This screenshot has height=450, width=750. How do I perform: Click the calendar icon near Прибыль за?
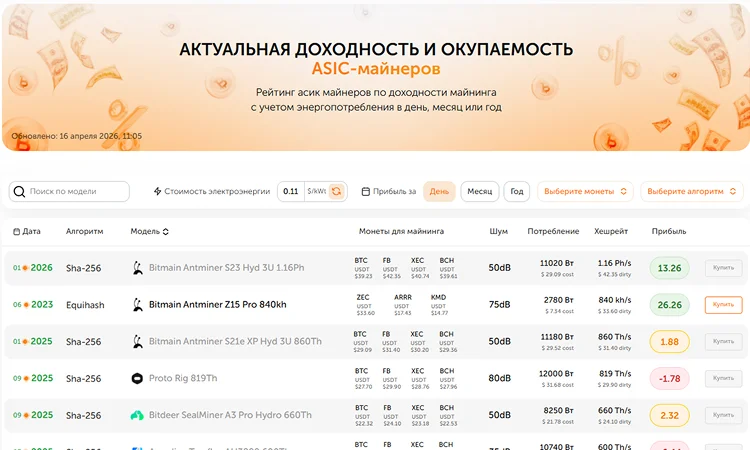point(365,191)
